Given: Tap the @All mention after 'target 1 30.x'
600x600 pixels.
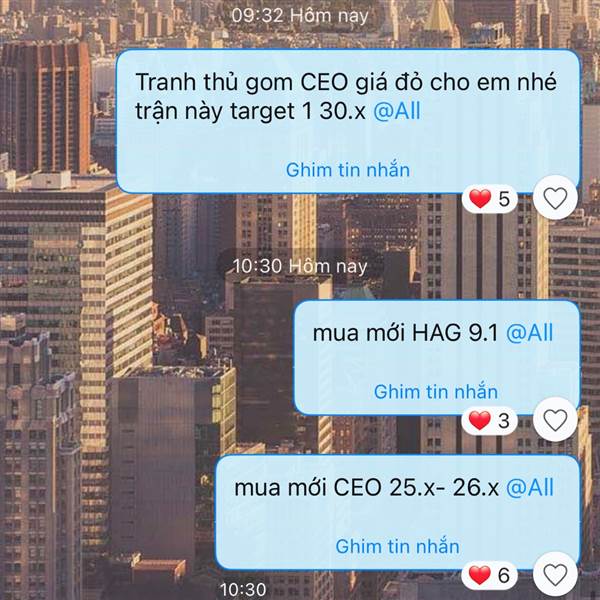Looking at the screenshot, I should (397, 111).
